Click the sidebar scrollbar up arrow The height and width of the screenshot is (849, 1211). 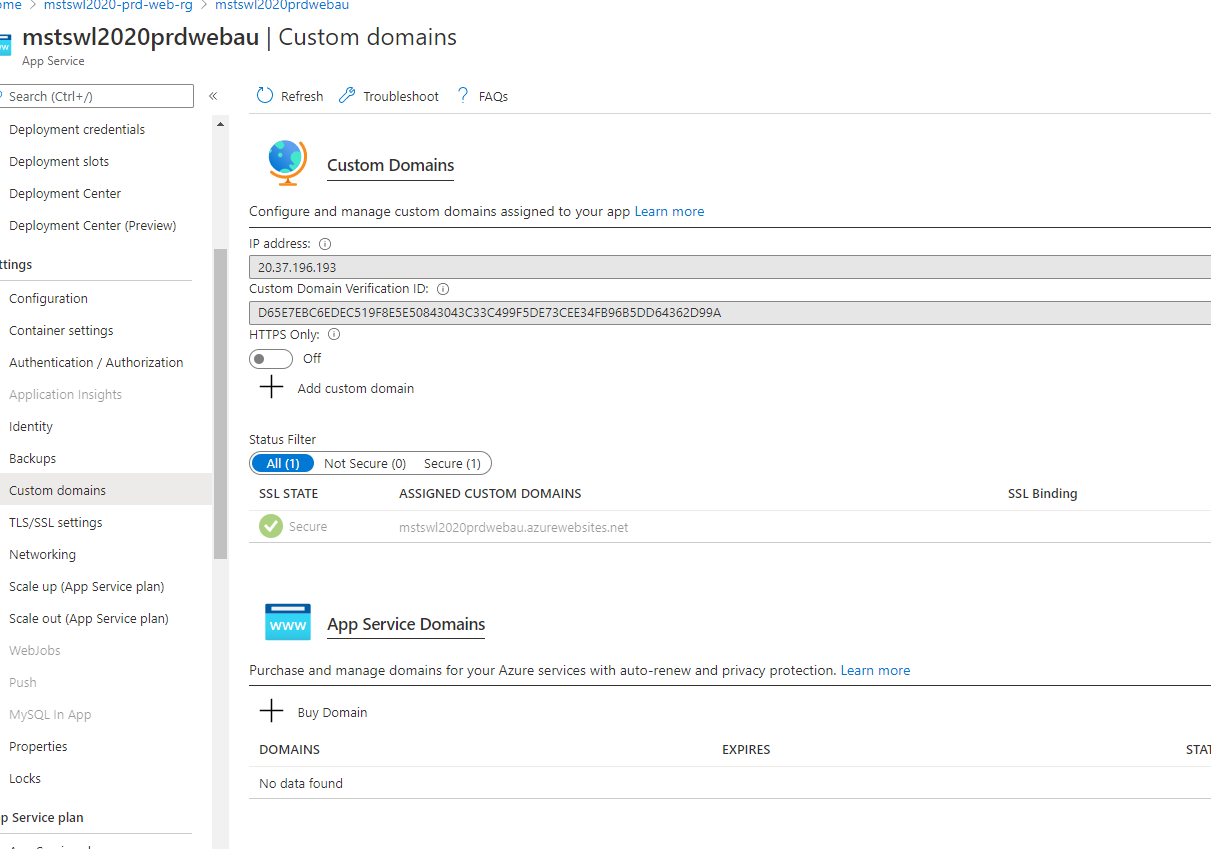tap(220, 124)
